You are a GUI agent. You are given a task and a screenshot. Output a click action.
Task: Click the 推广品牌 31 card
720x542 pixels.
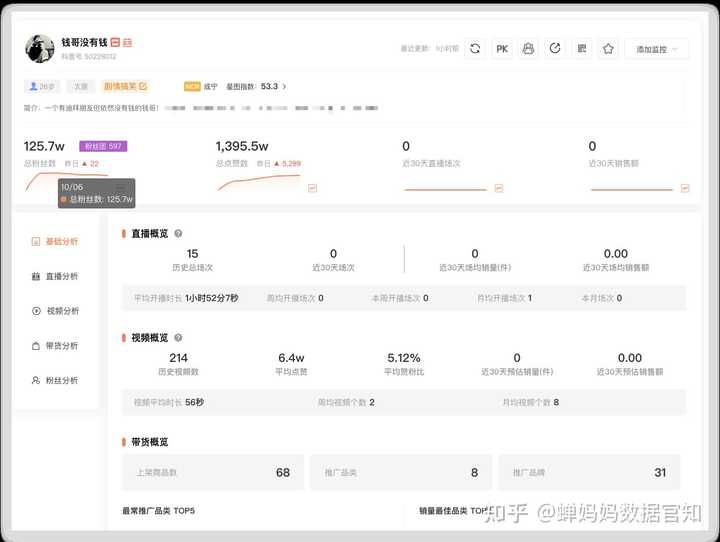(x=590, y=473)
